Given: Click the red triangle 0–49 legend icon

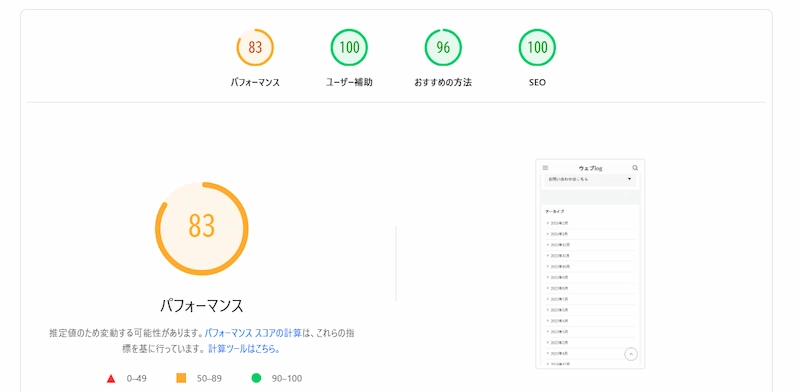Looking at the screenshot, I should (x=111, y=378).
